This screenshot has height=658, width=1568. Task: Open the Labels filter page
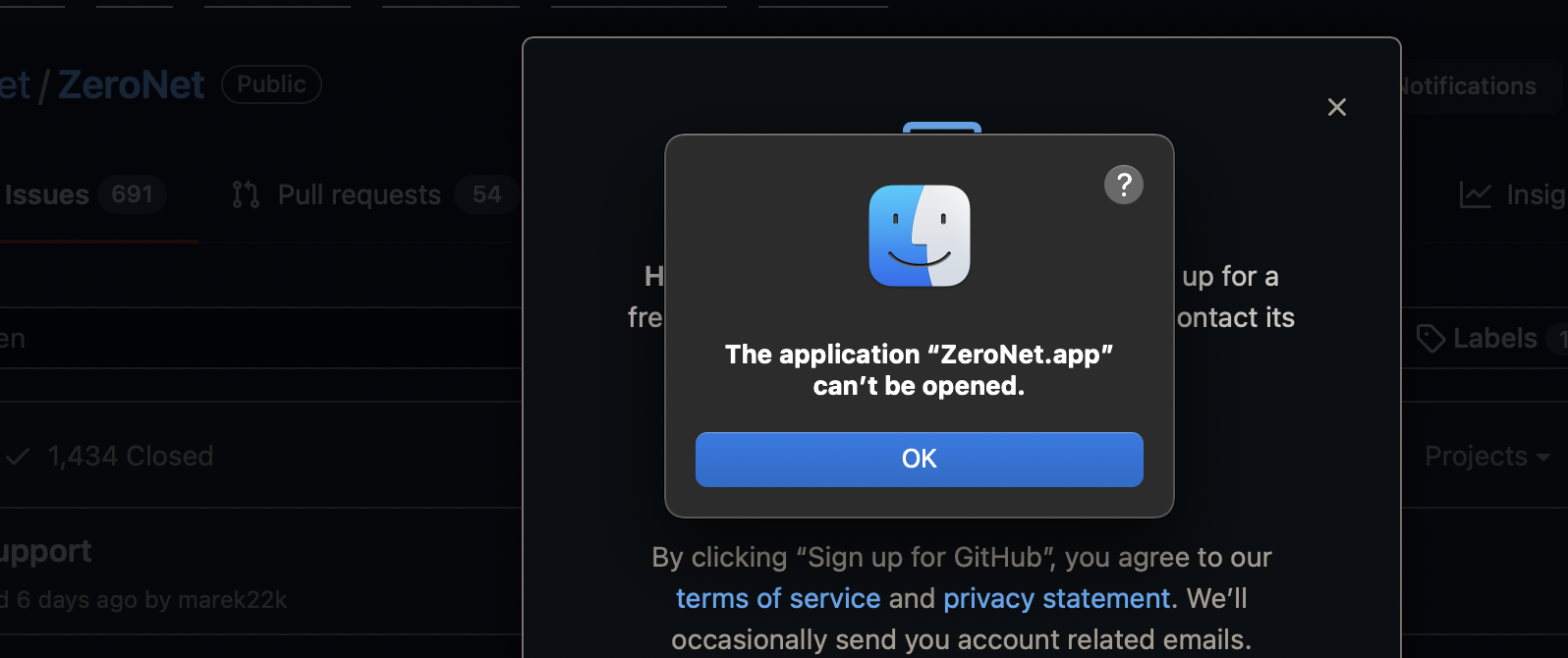coord(1494,338)
